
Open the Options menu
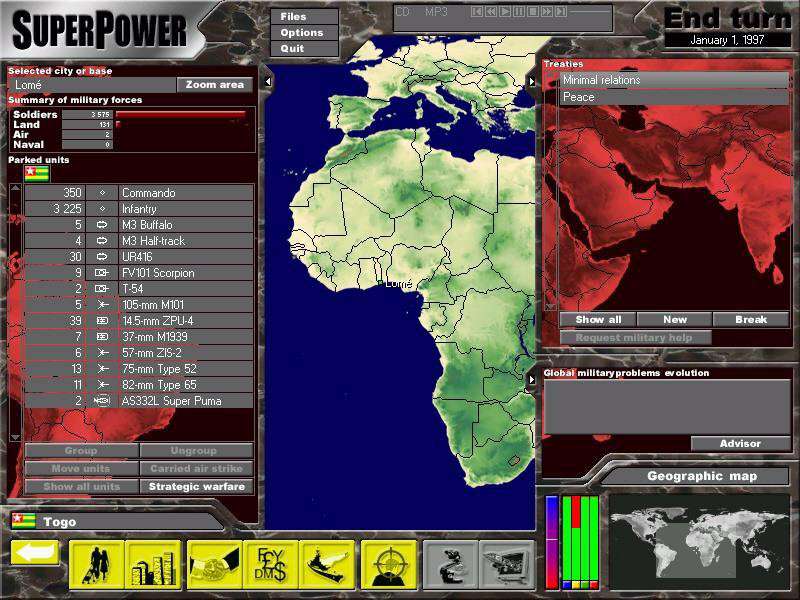tap(304, 33)
